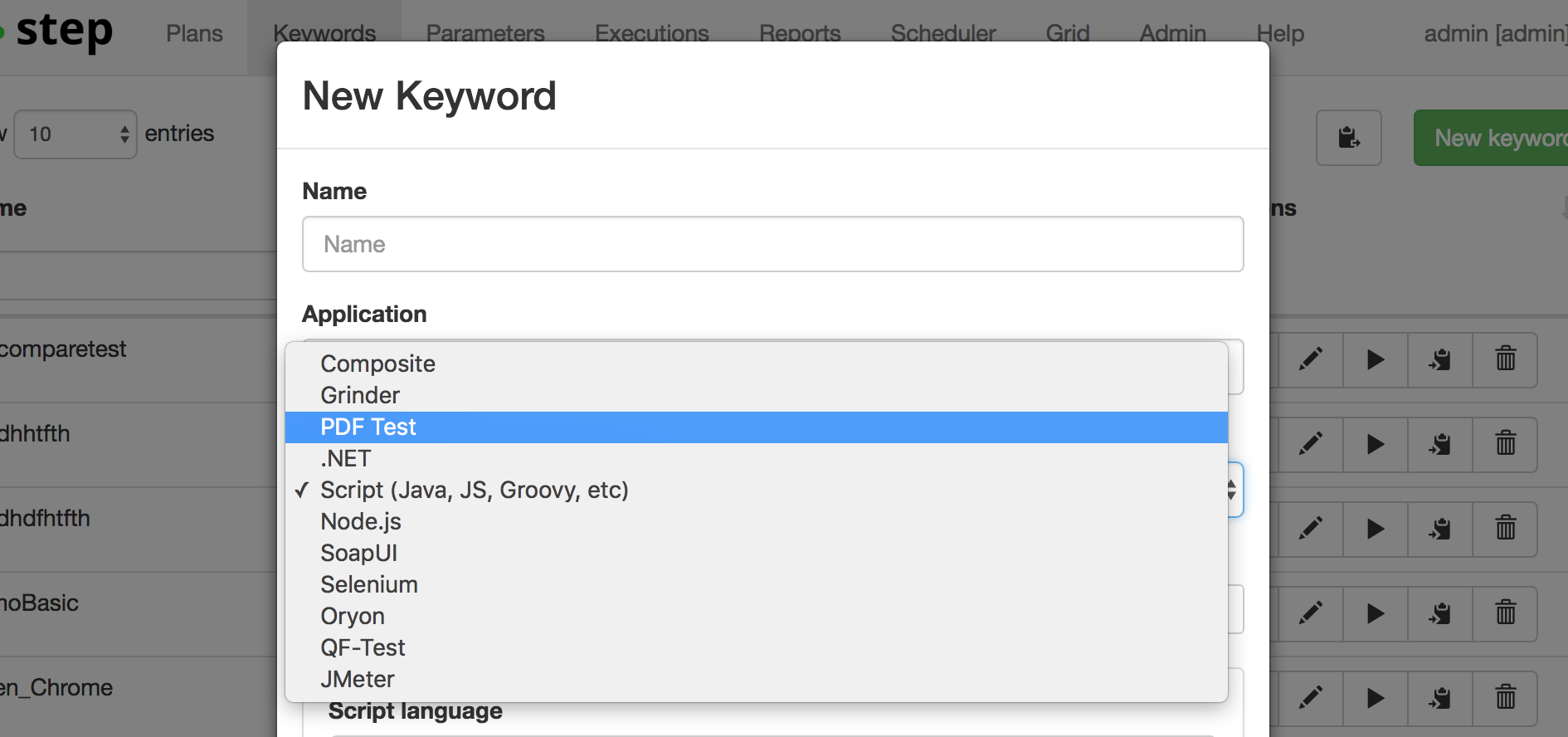The height and width of the screenshot is (737, 1568).
Task: Click the New keyword button
Action: pos(1492,138)
